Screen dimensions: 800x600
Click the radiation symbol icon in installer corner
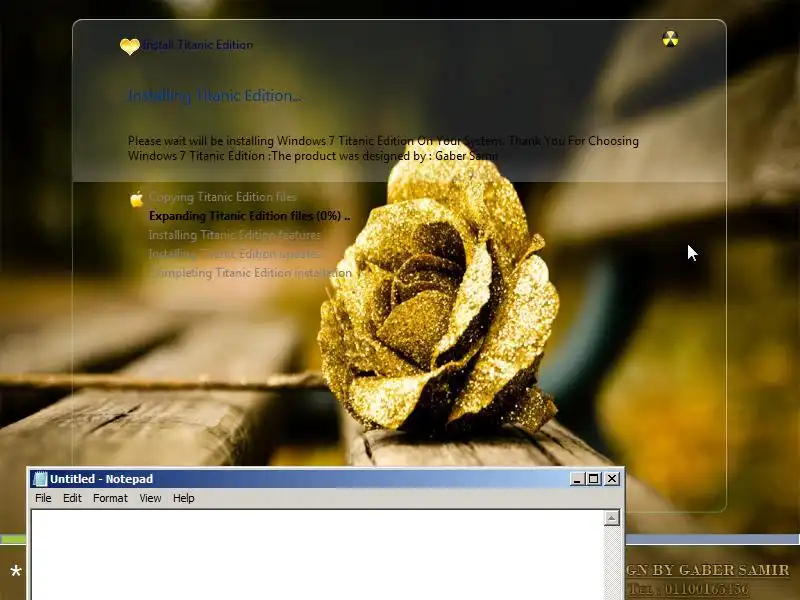(x=670, y=39)
